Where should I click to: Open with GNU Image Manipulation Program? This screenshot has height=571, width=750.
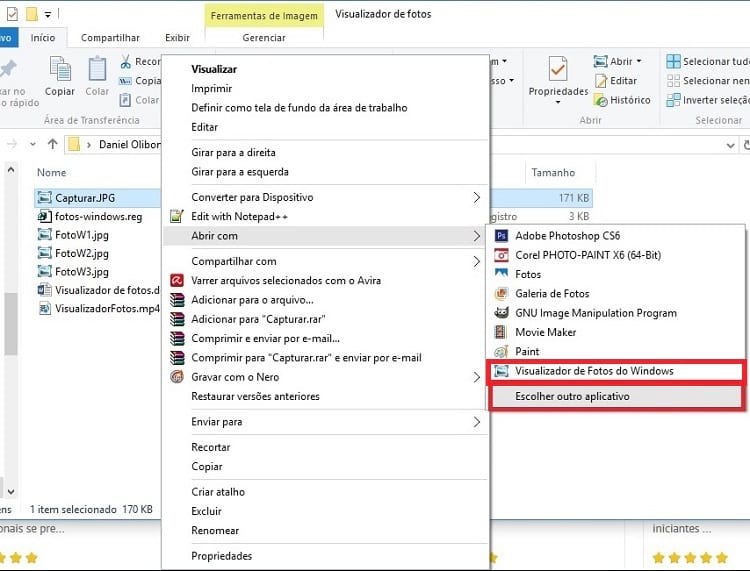pyautogui.click(x=615, y=313)
